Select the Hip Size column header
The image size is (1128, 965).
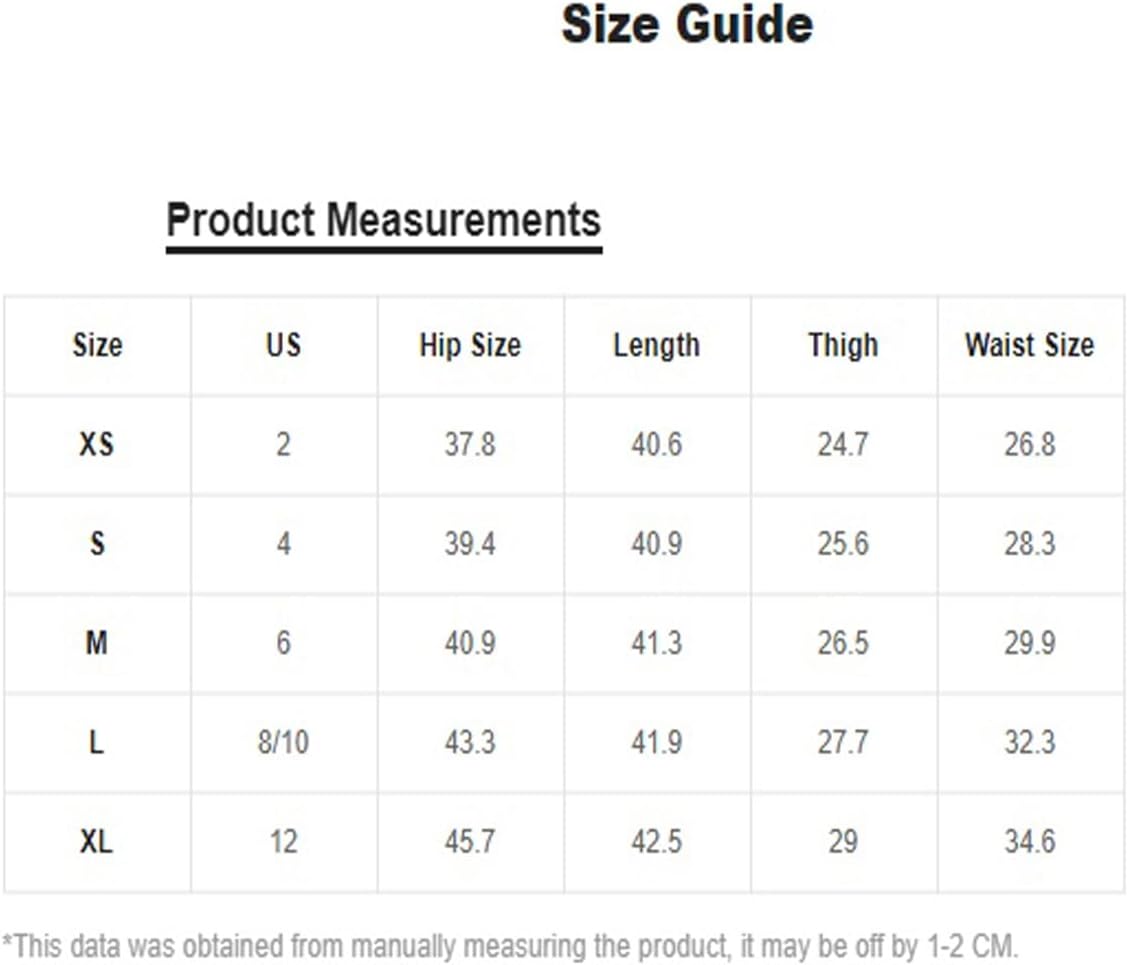pos(470,345)
